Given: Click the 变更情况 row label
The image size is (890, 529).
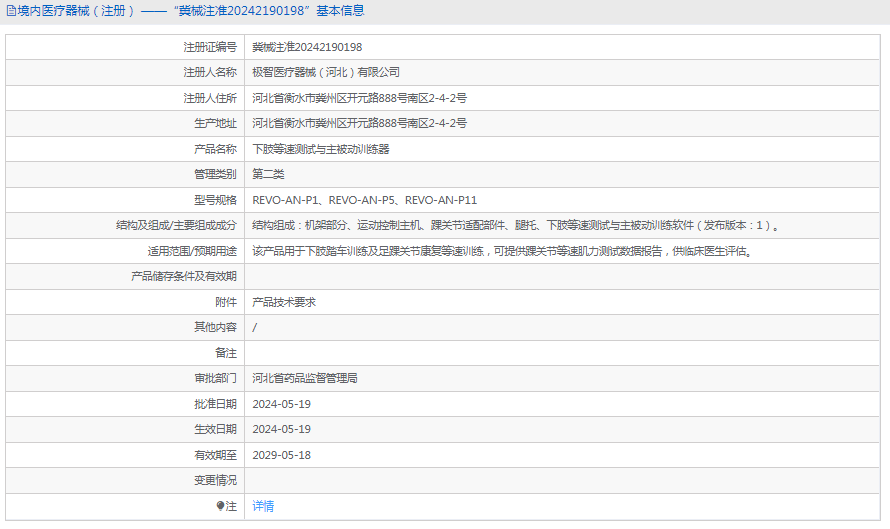Looking at the screenshot, I should coord(215,480).
